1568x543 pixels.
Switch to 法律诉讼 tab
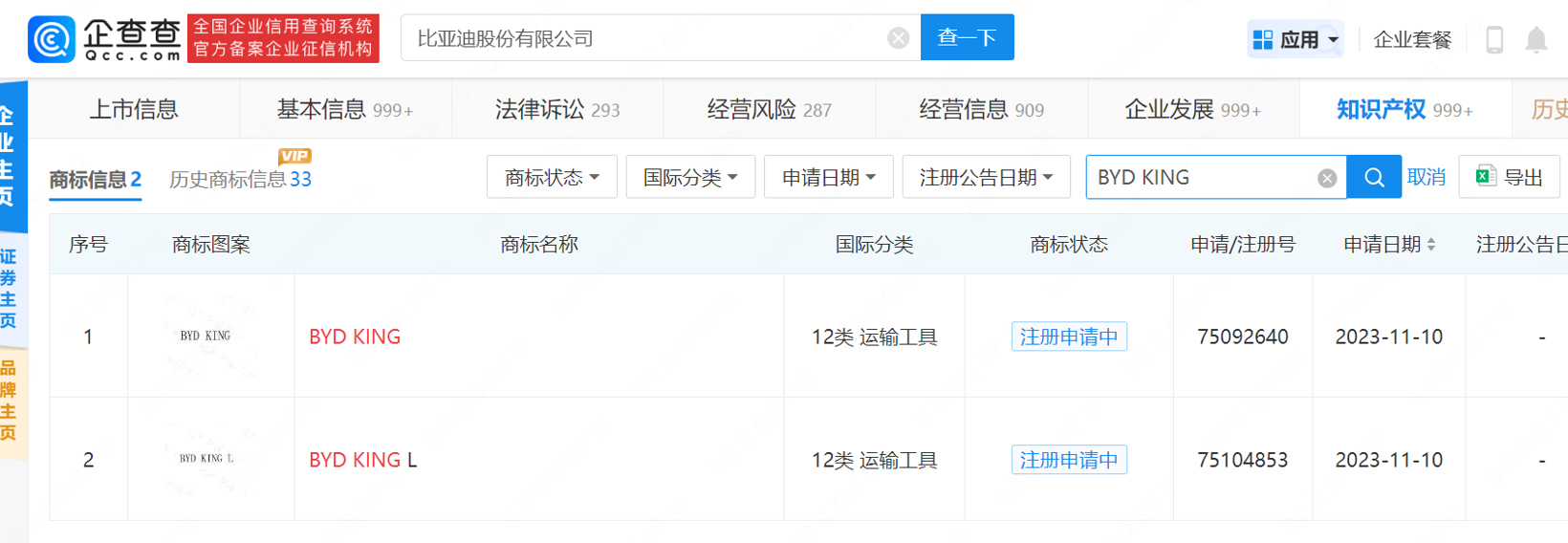tap(557, 109)
